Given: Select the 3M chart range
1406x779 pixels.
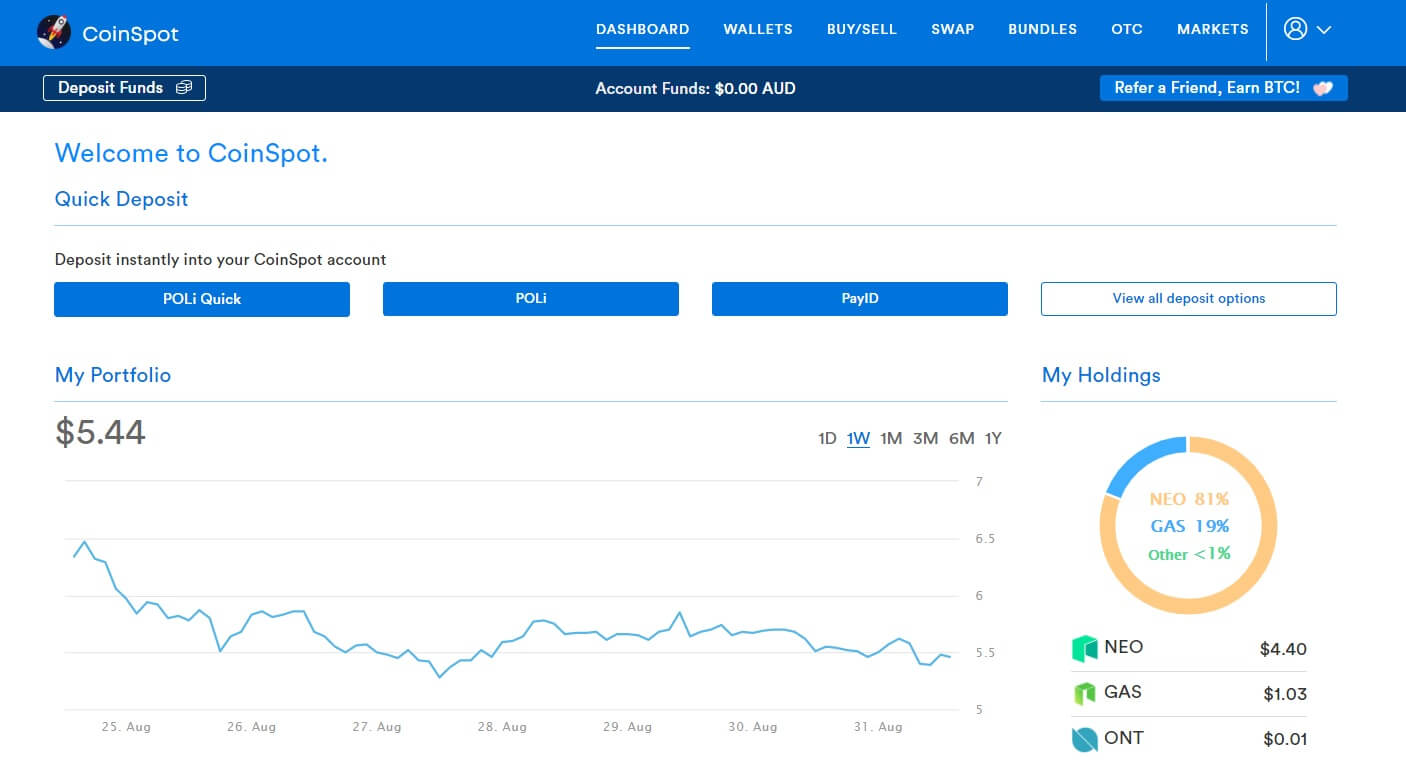Looking at the screenshot, I should 925,438.
